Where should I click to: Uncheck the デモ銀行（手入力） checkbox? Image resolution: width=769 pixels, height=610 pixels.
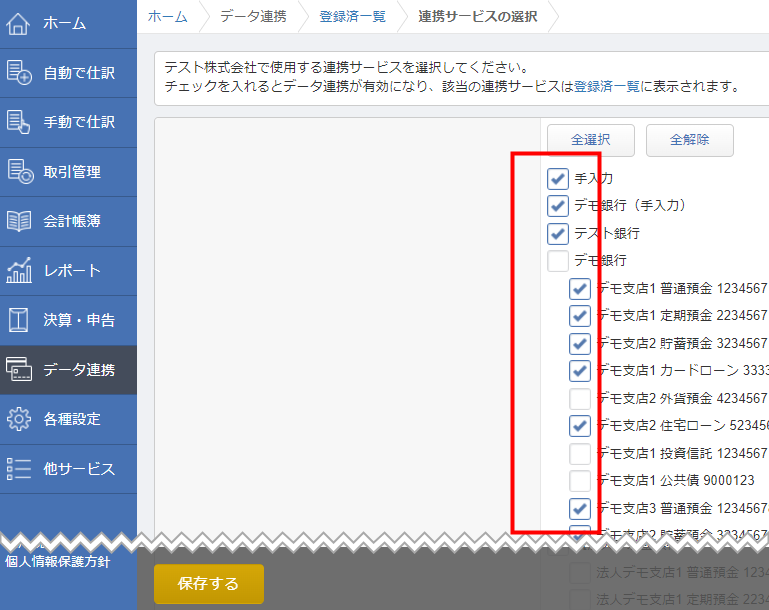558,206
